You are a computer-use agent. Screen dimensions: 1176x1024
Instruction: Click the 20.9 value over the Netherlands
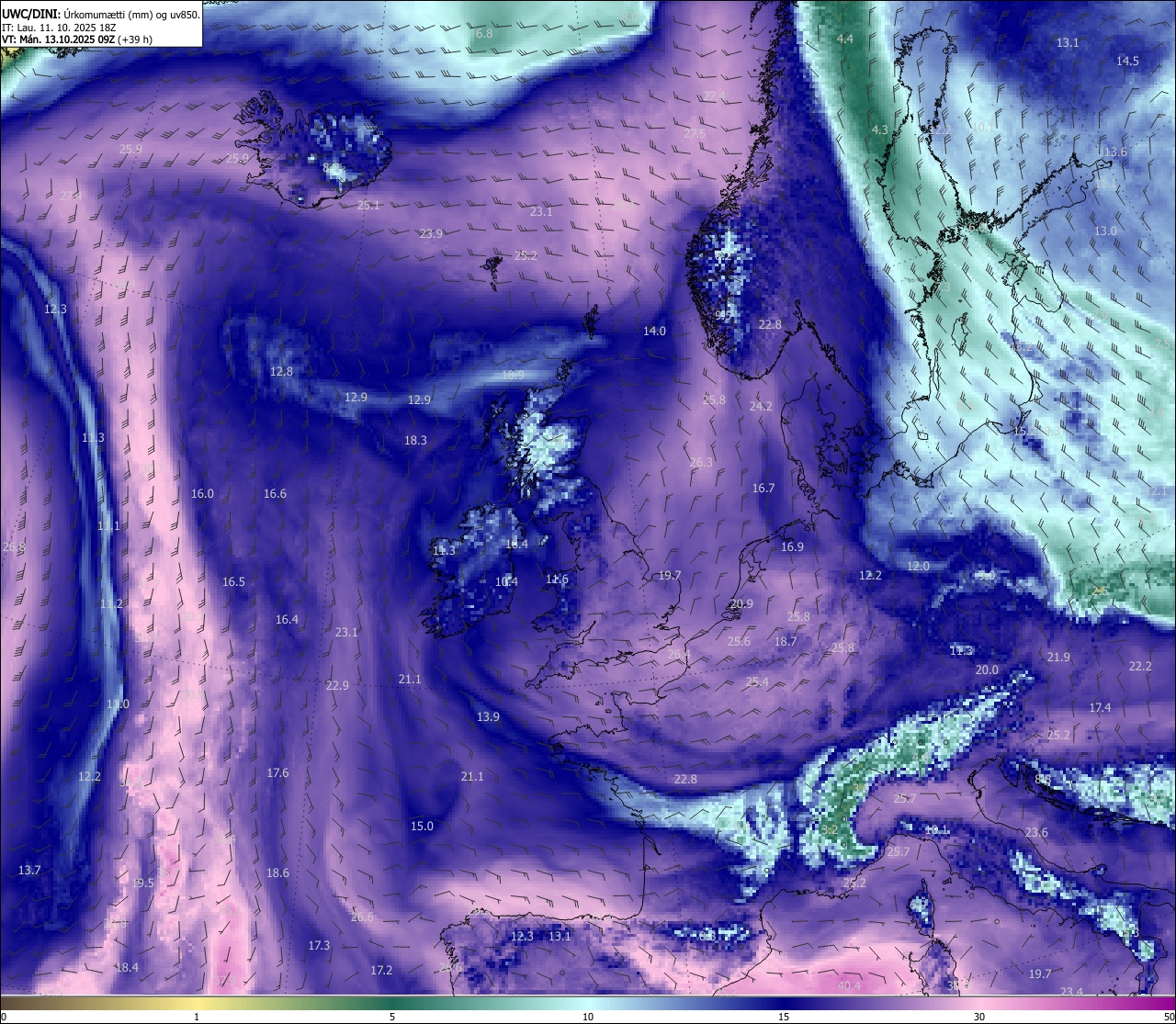tap(741, 603)
